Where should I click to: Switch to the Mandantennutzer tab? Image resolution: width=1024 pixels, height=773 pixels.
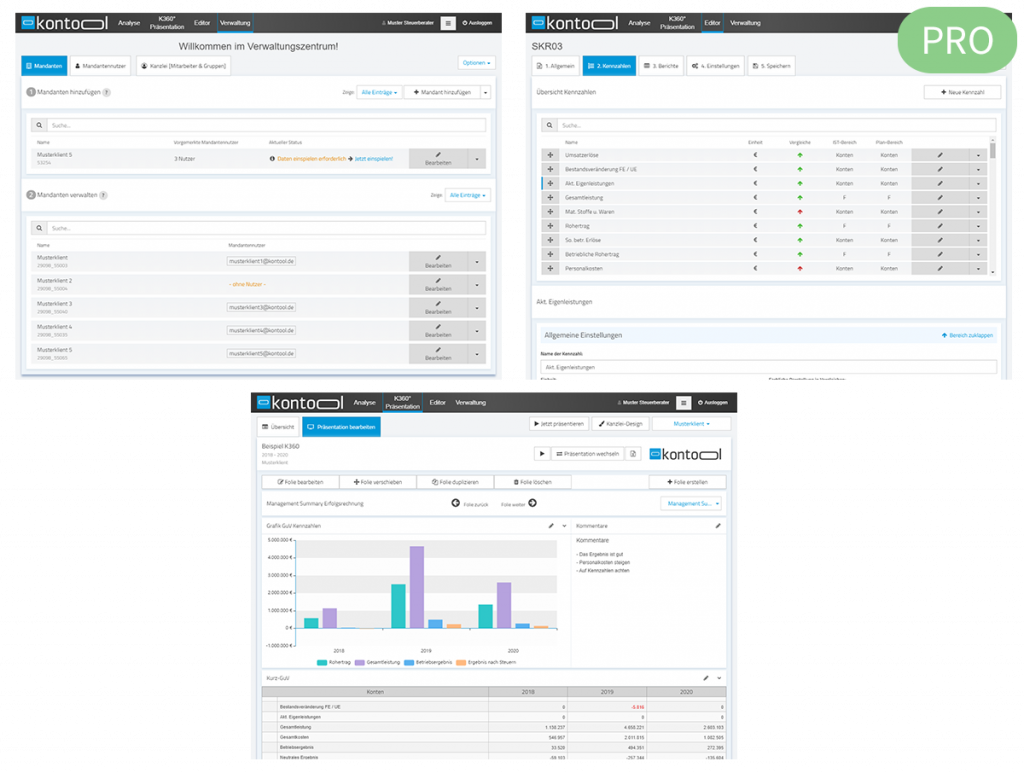tap(101, 66)
